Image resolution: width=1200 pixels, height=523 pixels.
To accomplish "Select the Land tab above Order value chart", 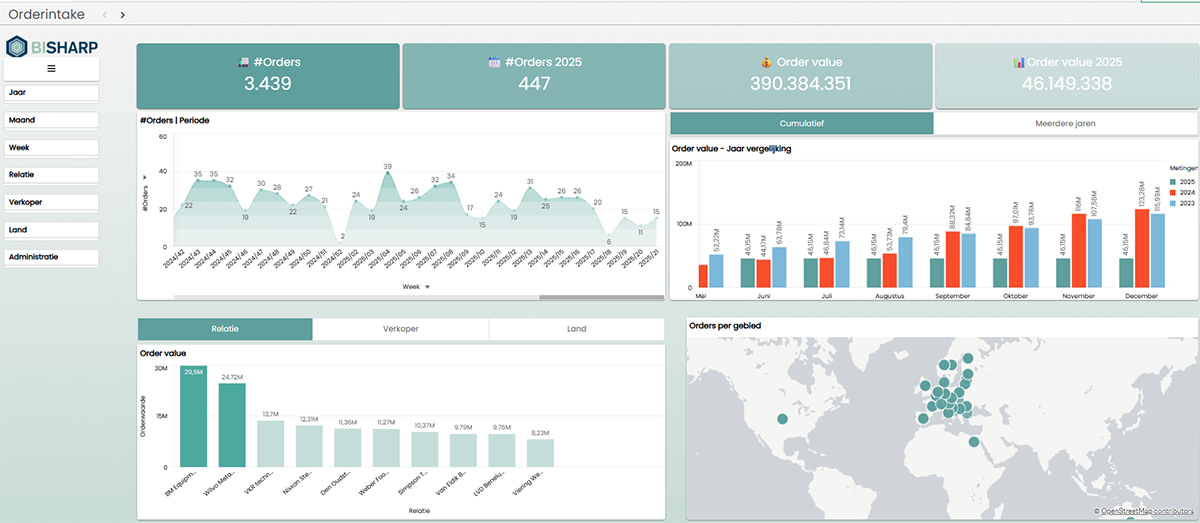I will [x=576, y=329].
